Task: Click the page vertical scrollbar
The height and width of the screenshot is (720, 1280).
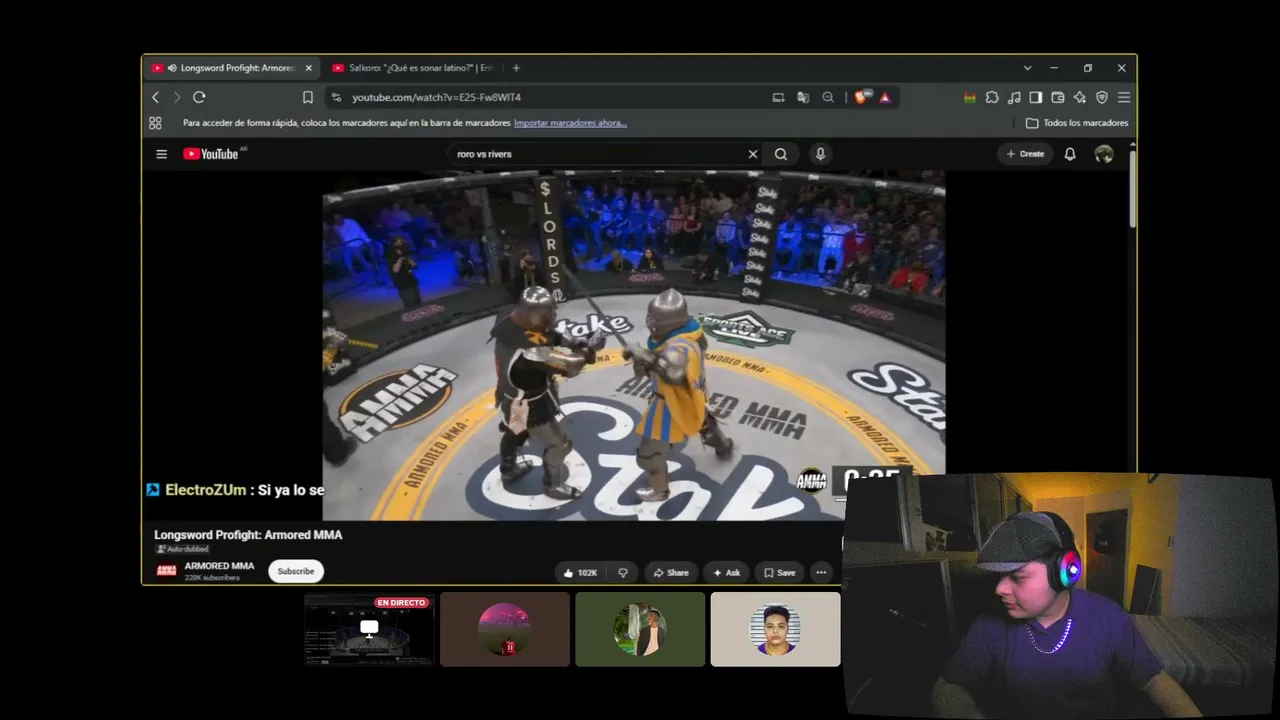Action: (1132, 188)
